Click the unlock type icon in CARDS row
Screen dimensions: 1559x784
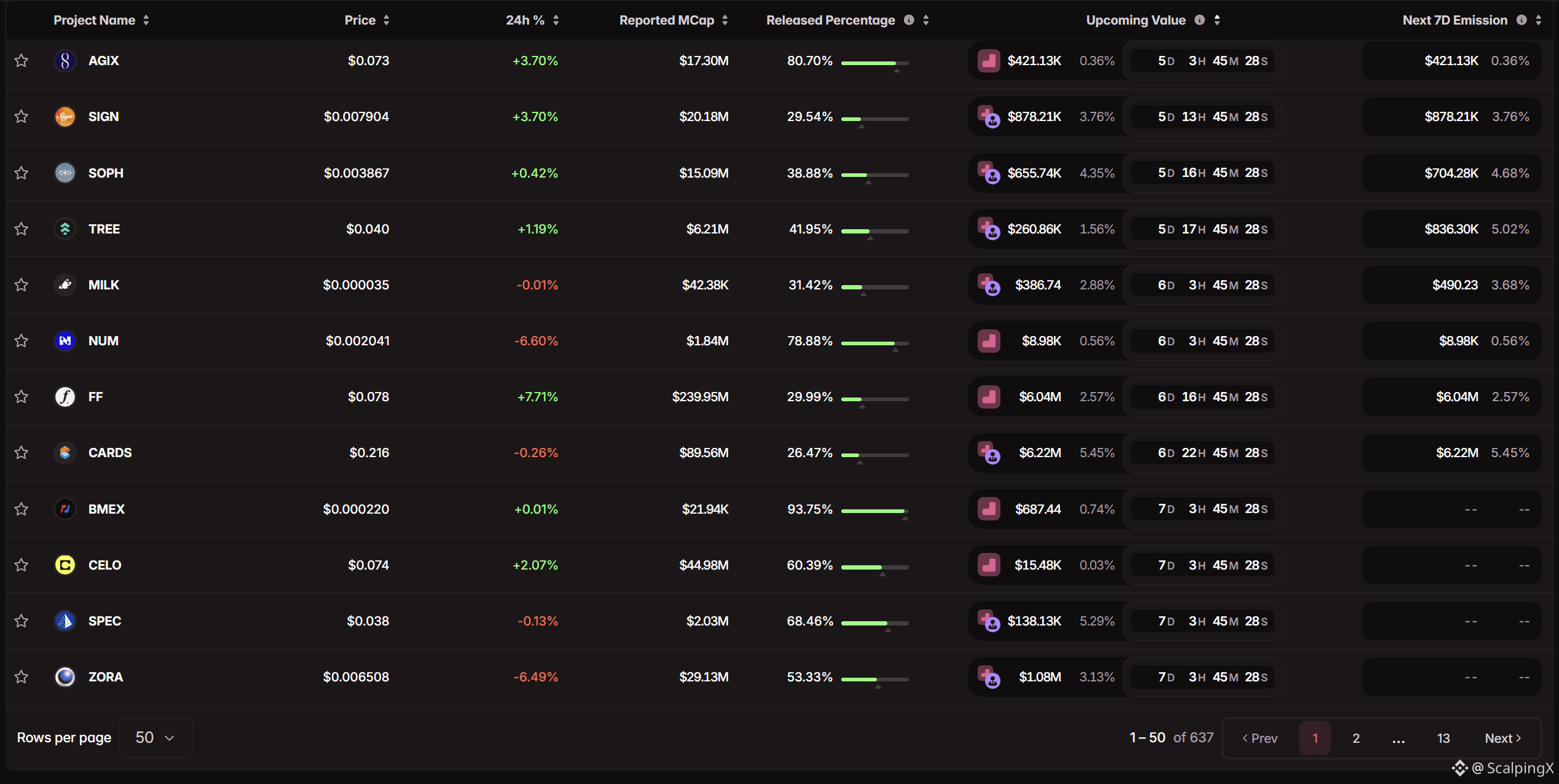pos(989,453)
